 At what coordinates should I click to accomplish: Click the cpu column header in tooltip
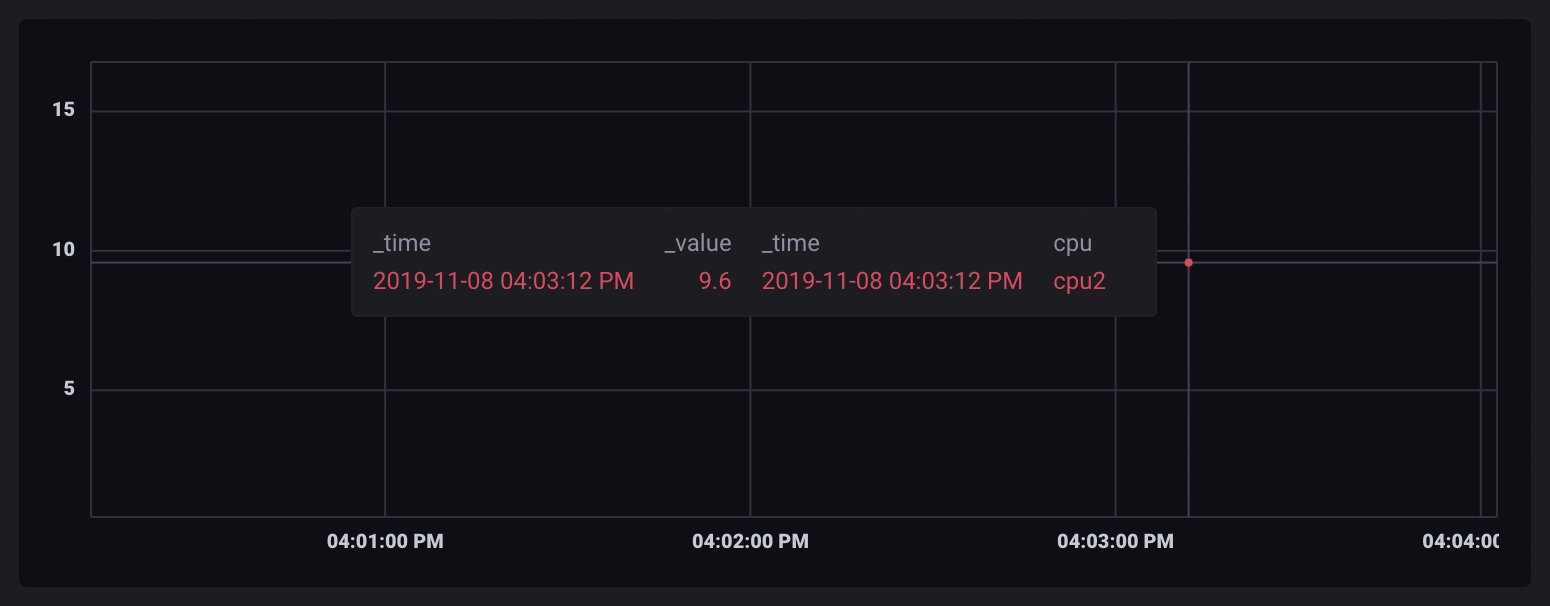(1072, 243)
